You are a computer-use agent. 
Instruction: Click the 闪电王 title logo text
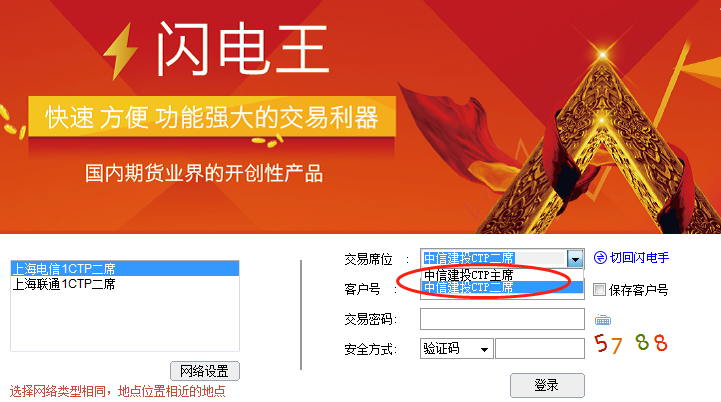tap(243, 49)
